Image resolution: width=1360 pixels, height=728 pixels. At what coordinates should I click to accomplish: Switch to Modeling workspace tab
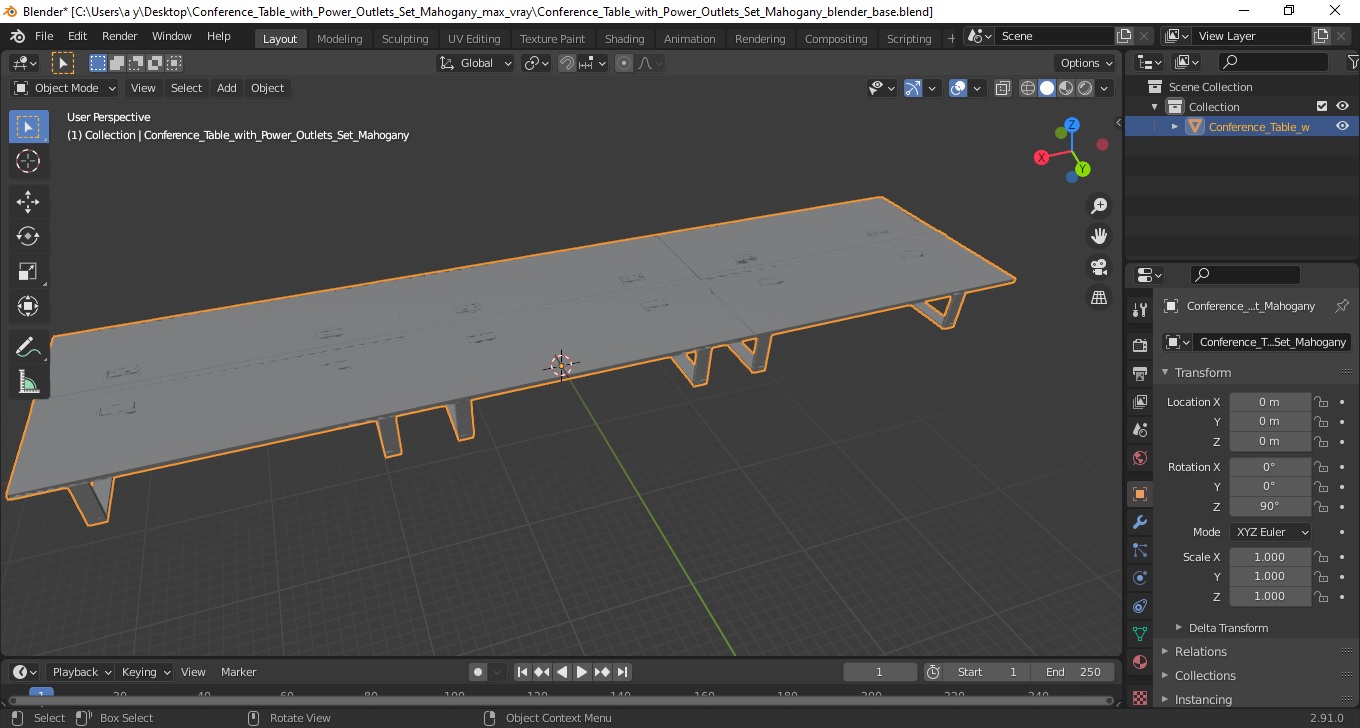tap(339, 39)
